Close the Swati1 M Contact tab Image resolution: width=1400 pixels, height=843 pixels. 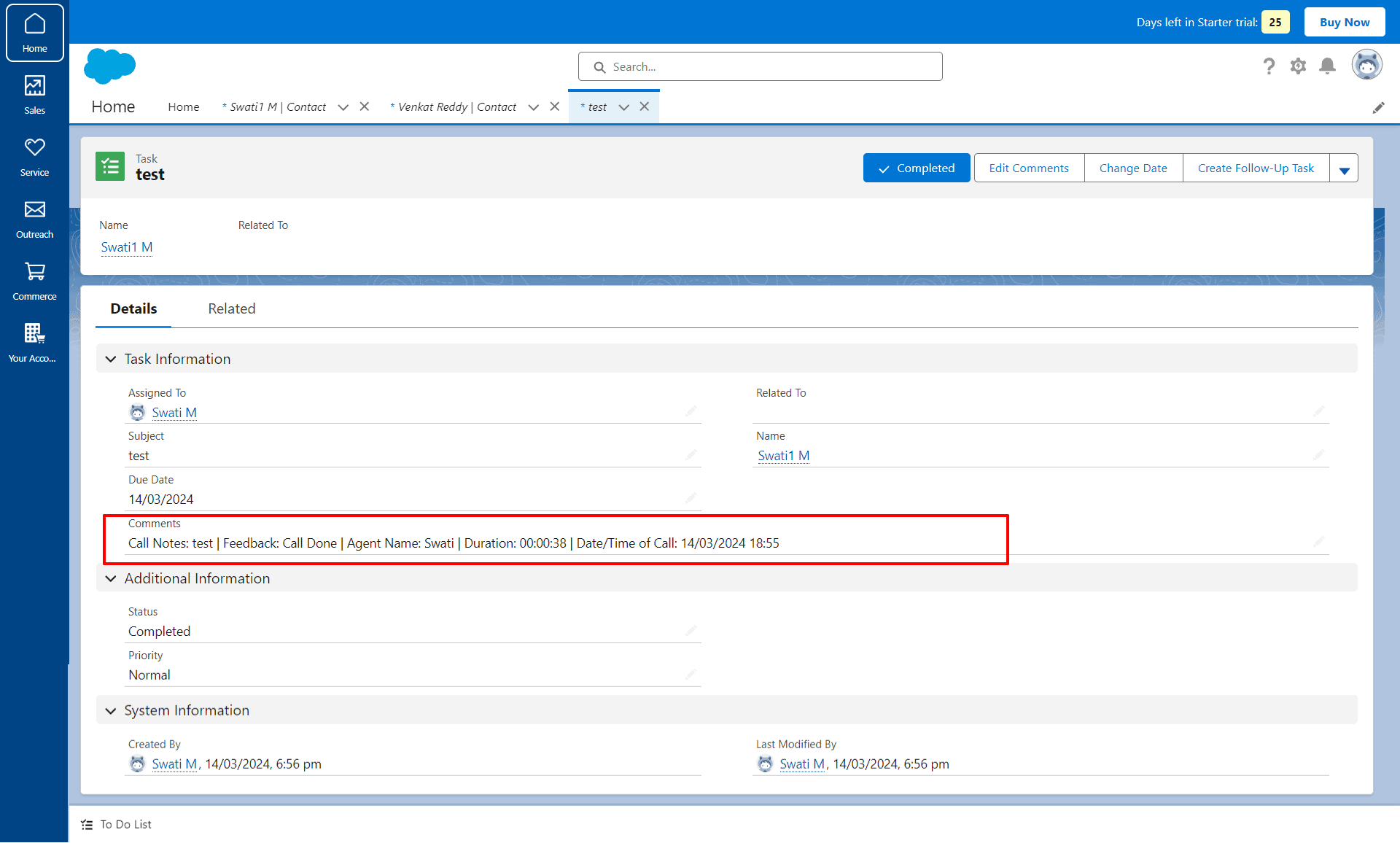click(365, 106)
